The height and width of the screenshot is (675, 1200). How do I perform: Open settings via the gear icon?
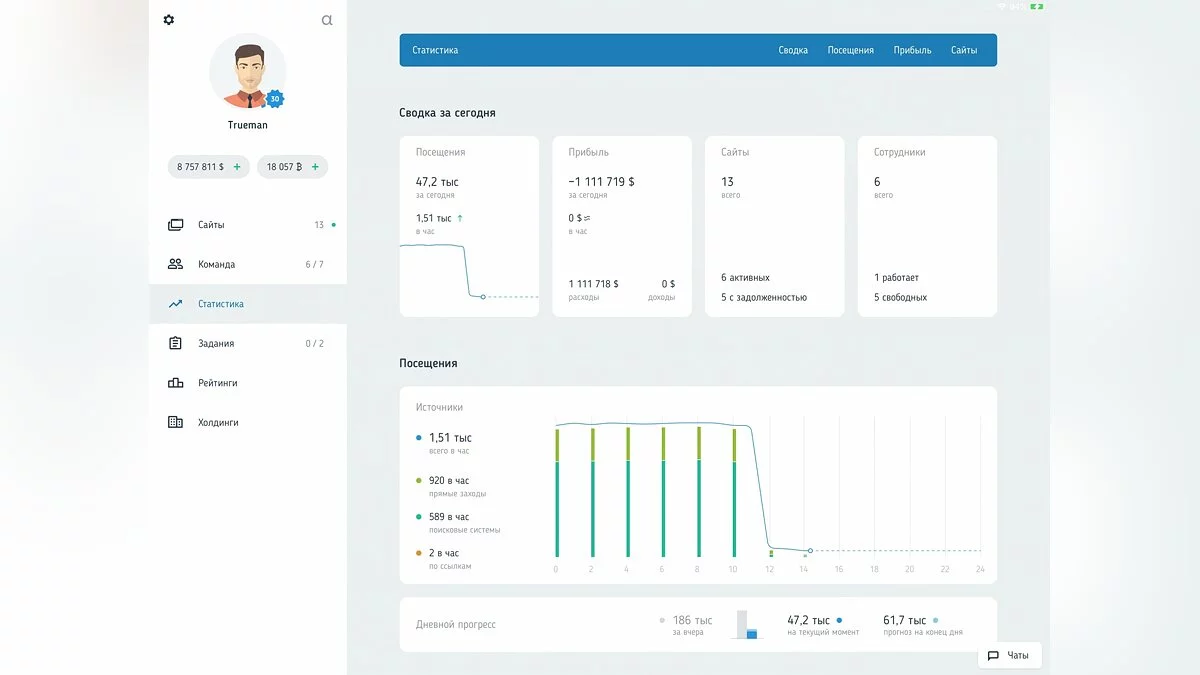tap(168, 20)
